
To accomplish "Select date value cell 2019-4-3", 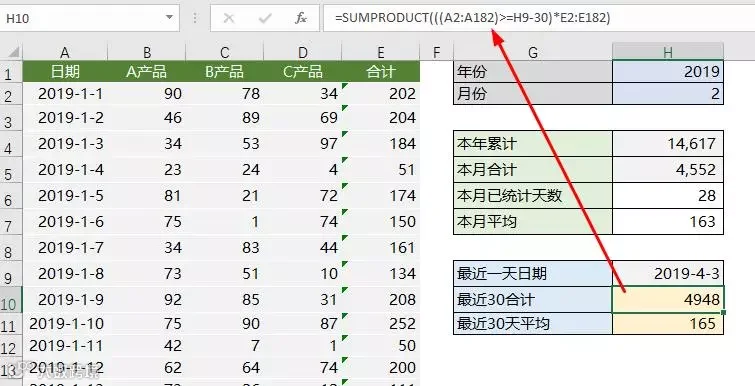I will 668,273.
